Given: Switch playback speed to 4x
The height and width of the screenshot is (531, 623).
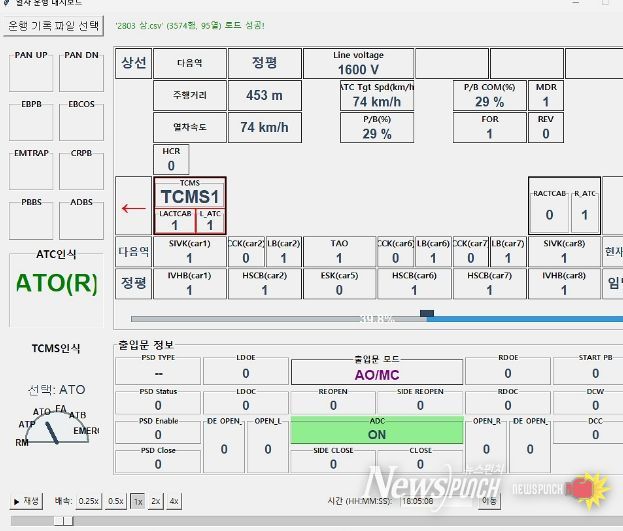Looking at the screenshot, I should pyautogui.click(x=174, y=501).
